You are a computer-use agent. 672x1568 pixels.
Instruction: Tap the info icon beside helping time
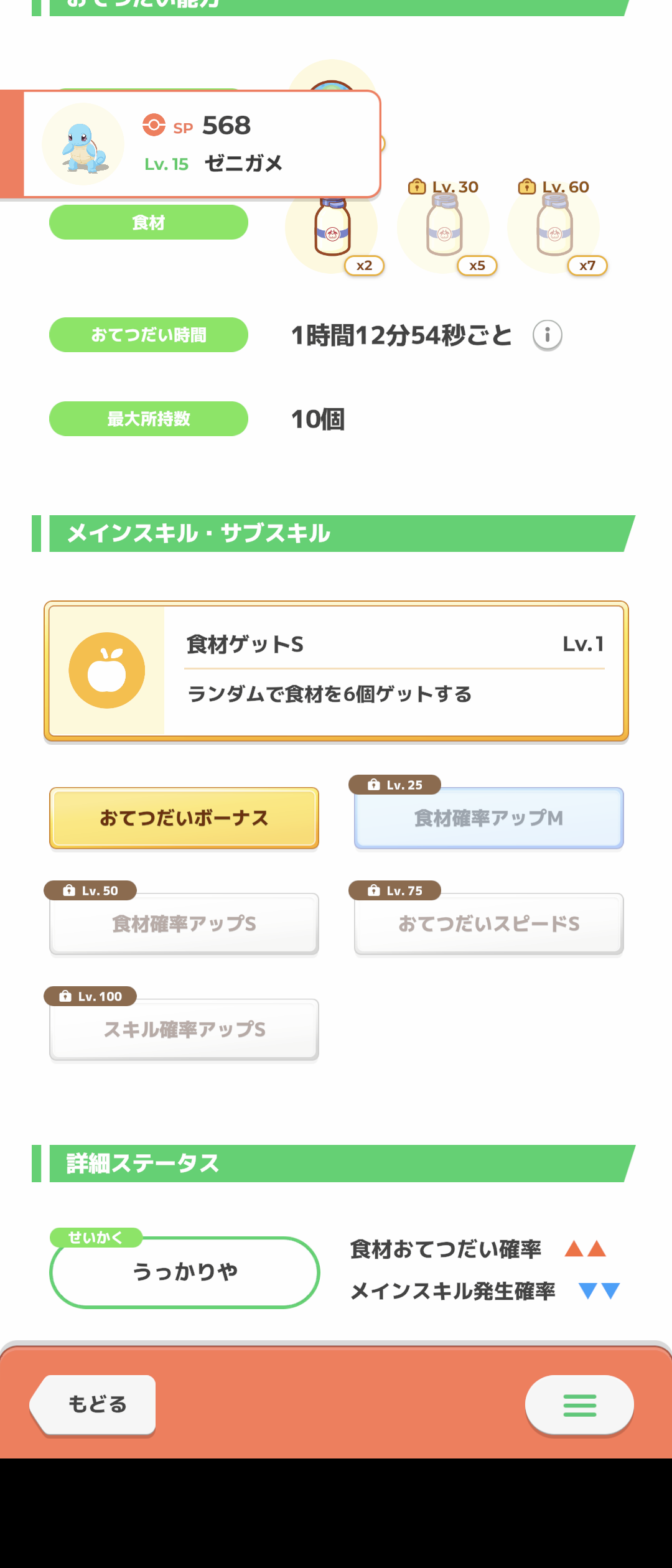pyautogui.click(x=548, y=335)
